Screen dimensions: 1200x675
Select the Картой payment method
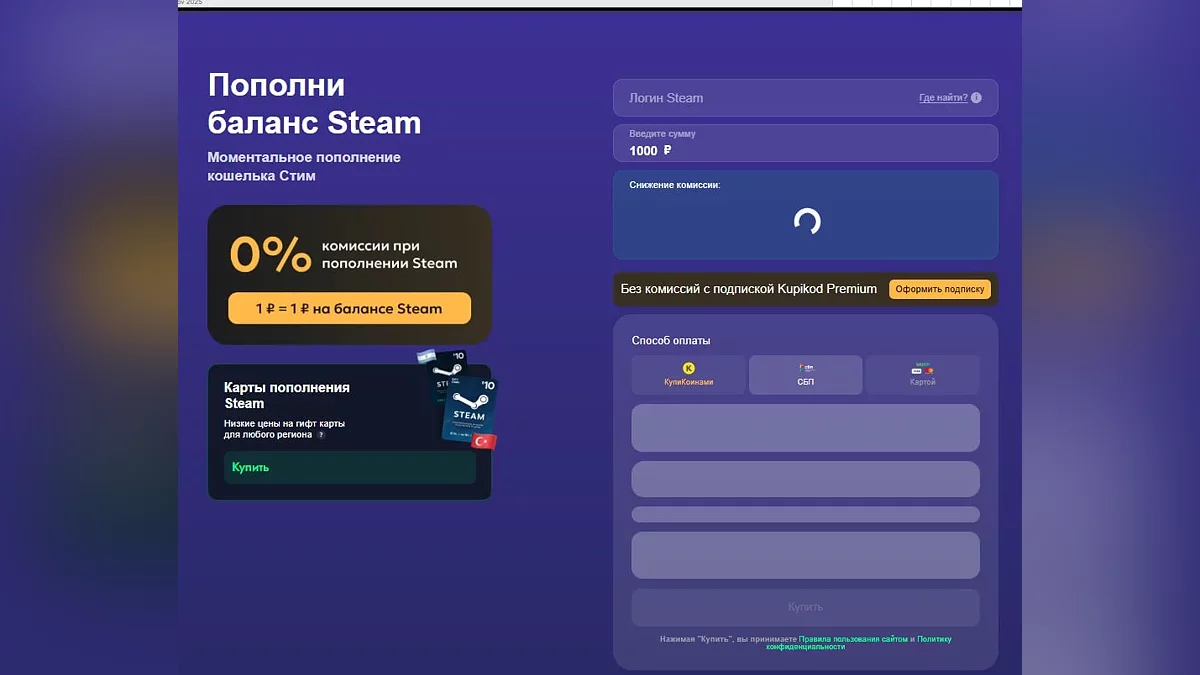[923, 375]
